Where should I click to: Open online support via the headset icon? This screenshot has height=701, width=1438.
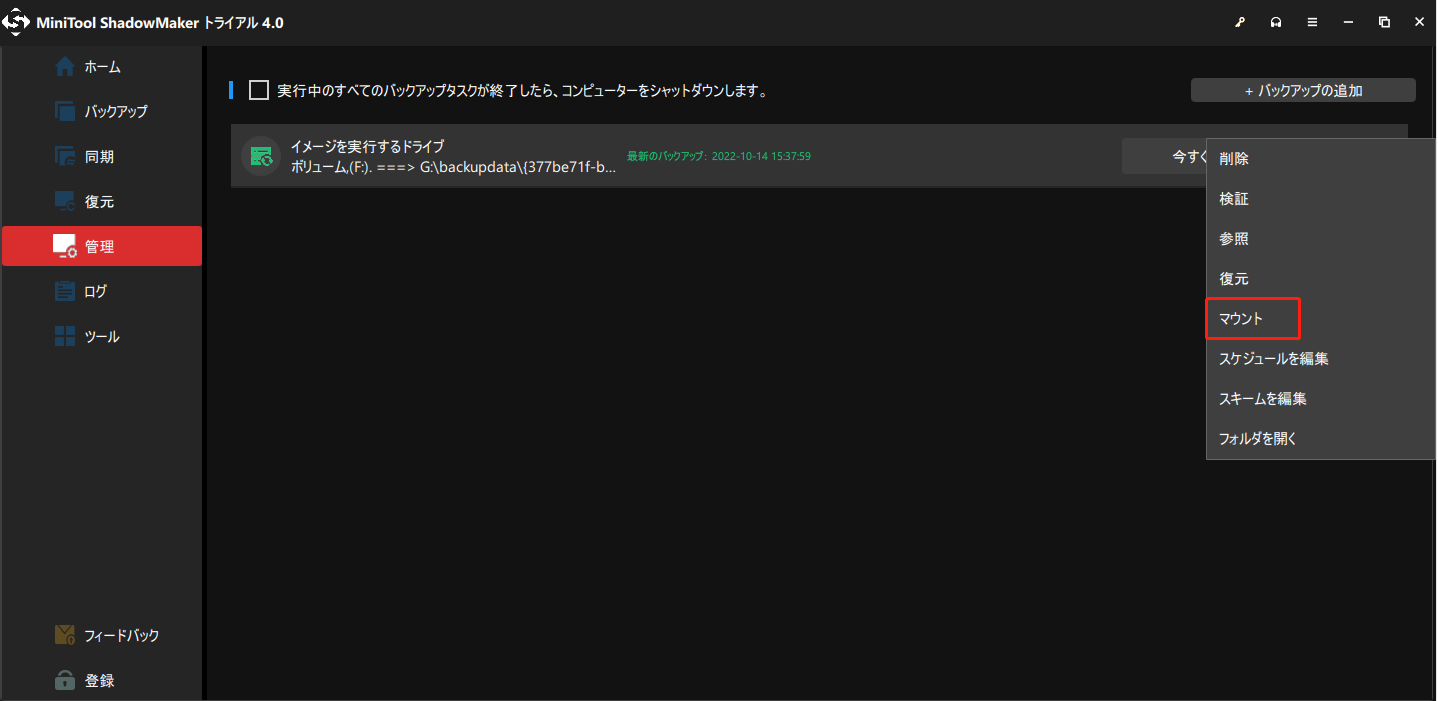coord(1276,21)
